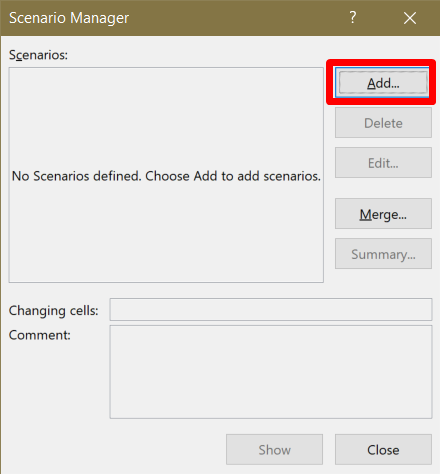
Task: Click the Delete button
Action: 383,123
